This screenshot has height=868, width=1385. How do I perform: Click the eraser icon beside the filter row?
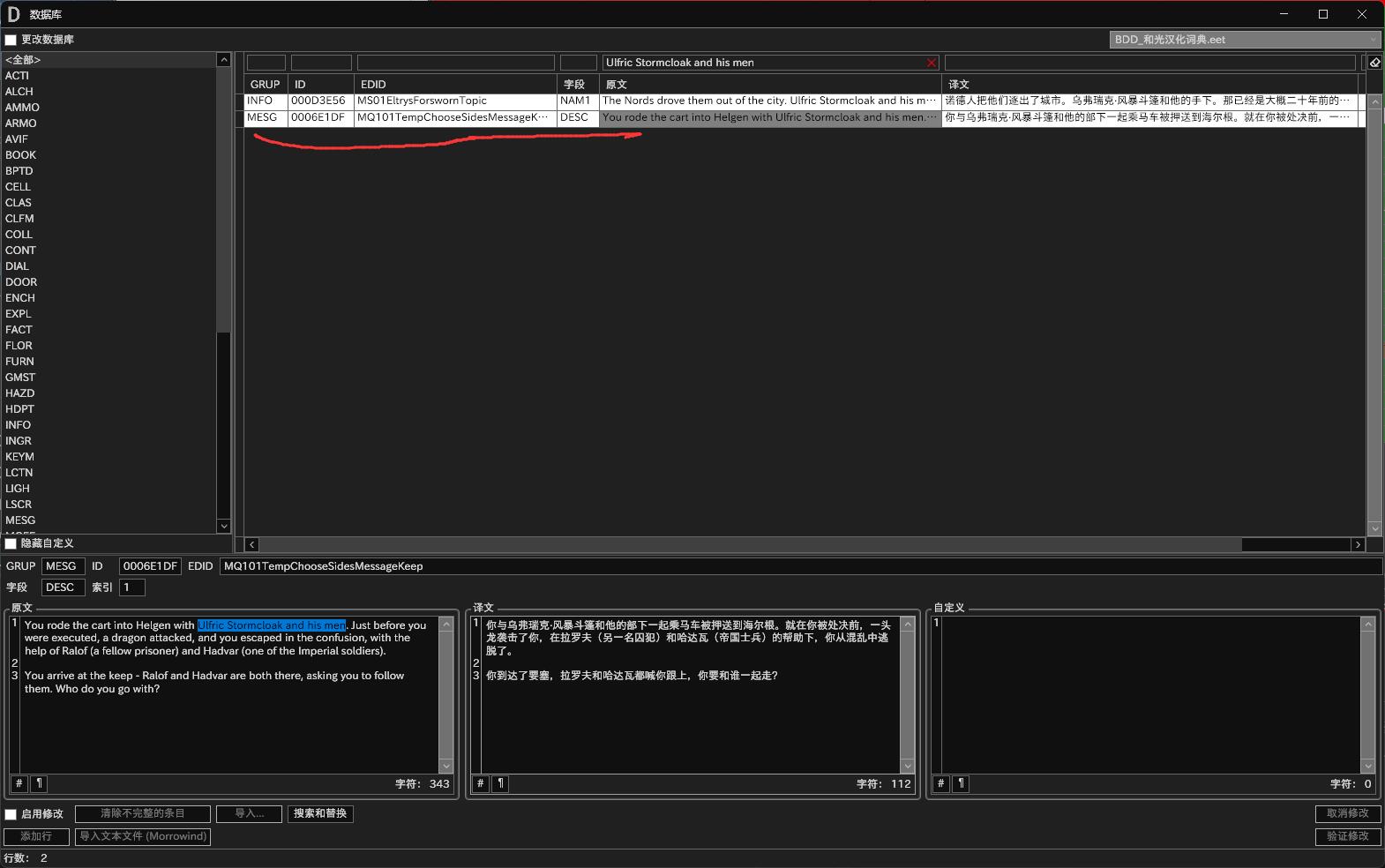(x=1374, y=63)
